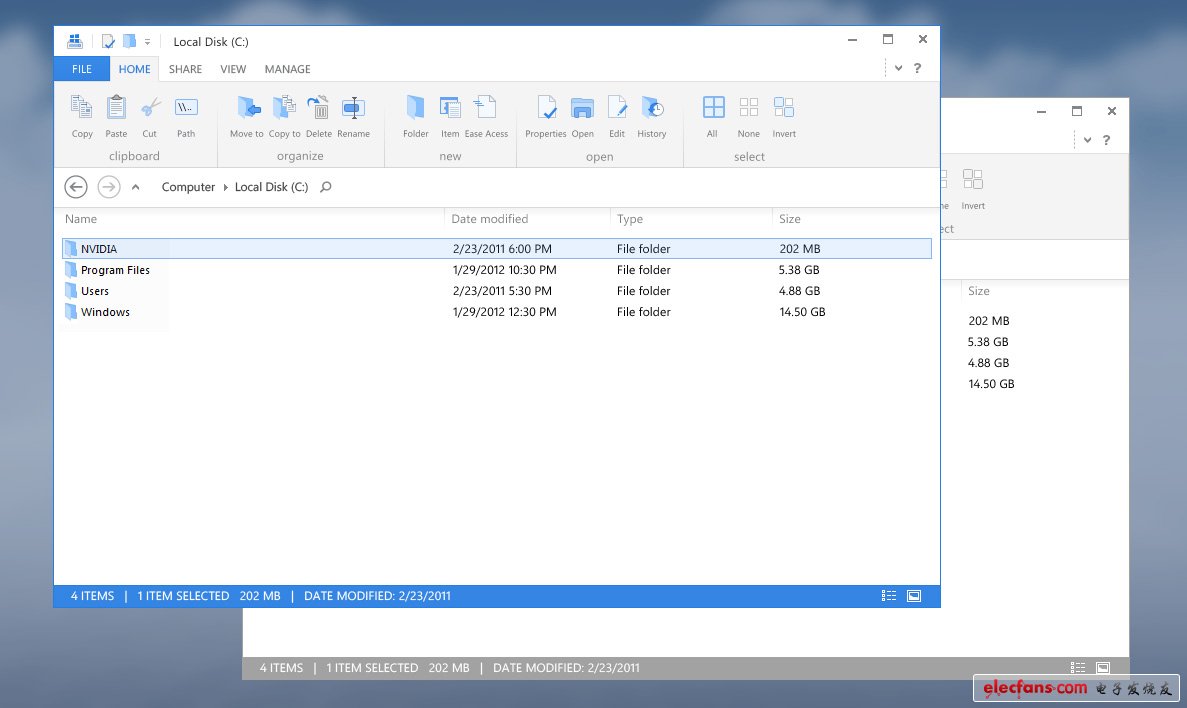Click the Copy icon in clipboard group
Screen dimensions: 1187x708
click(x=82, y=108)
